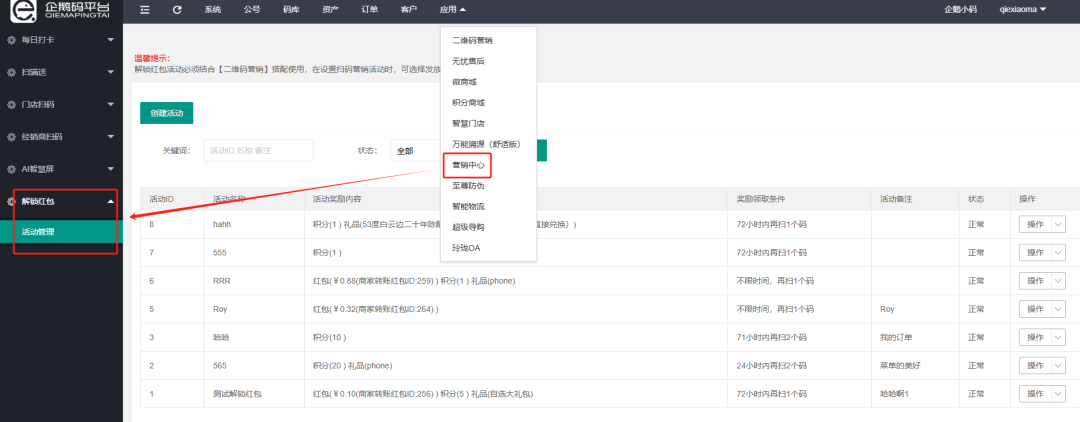The image size is (1080, 422).
Task: Click the gear icon beside AI智慧屏
Action: pos(12,168)
